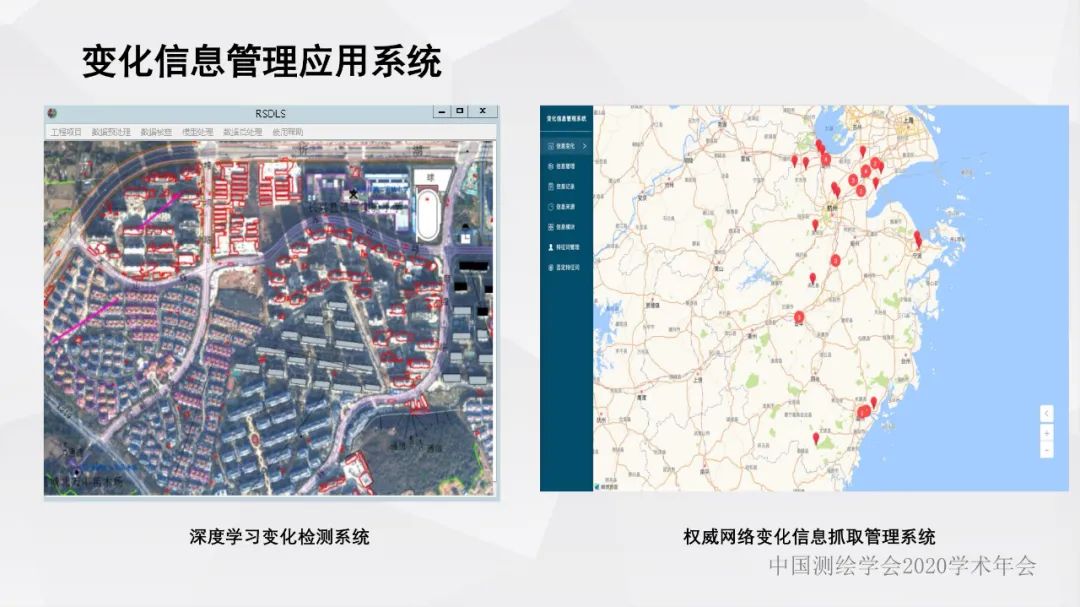Select 信息管理 in the sidebar
The height and width of the screenshot is (607, 1080).
pos(563,165)
